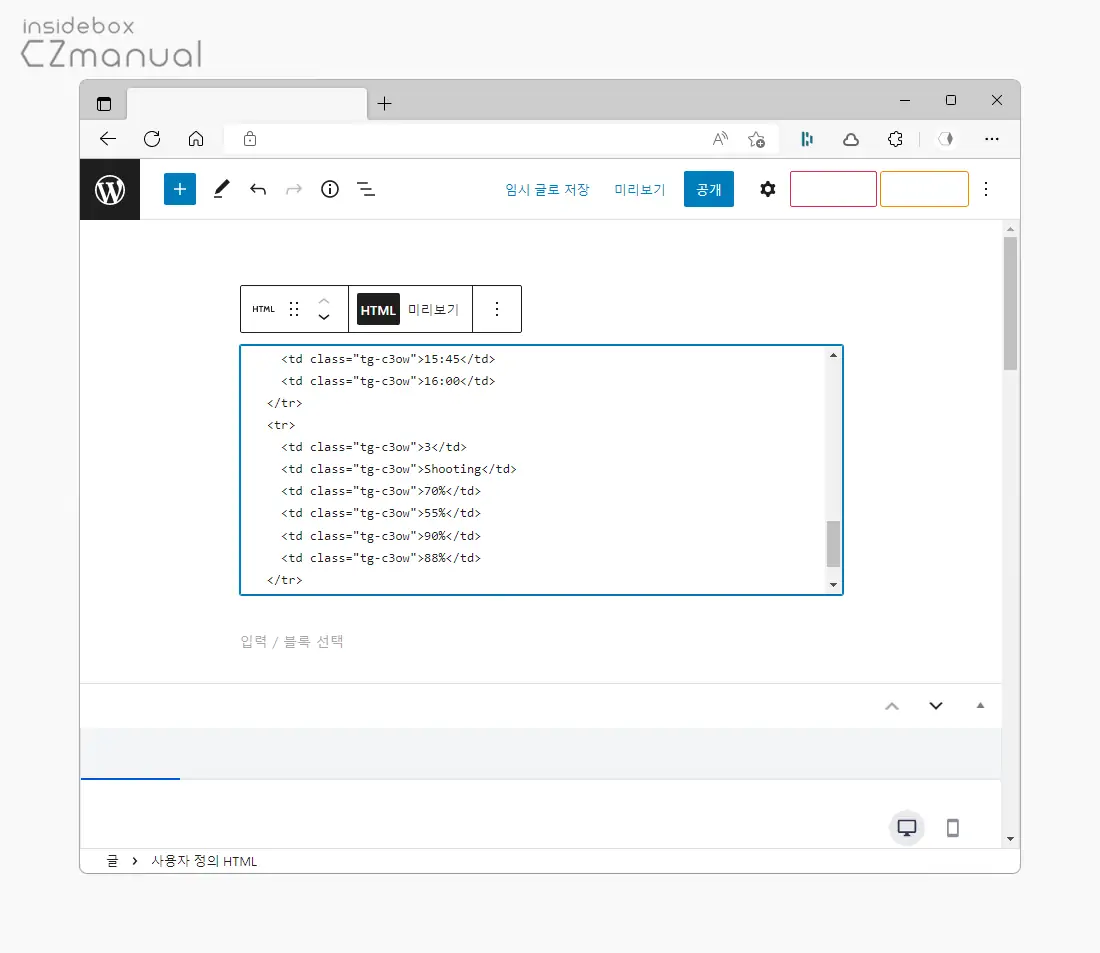Go back with browser back arrow

tap(107, 139)
